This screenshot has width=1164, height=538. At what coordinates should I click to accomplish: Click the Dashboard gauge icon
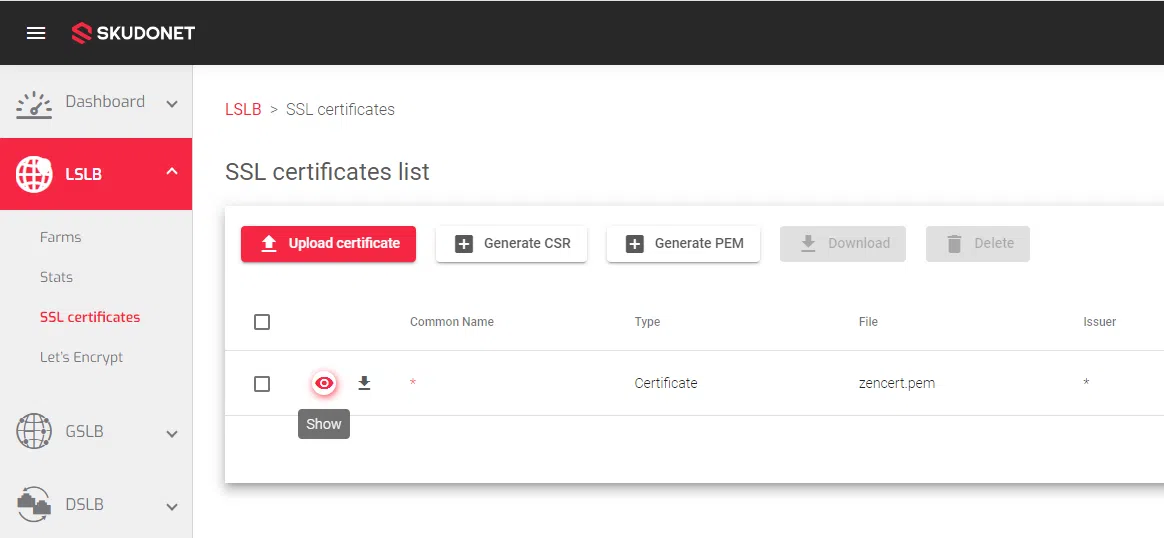pyautogui.click(x=34, y=104)
